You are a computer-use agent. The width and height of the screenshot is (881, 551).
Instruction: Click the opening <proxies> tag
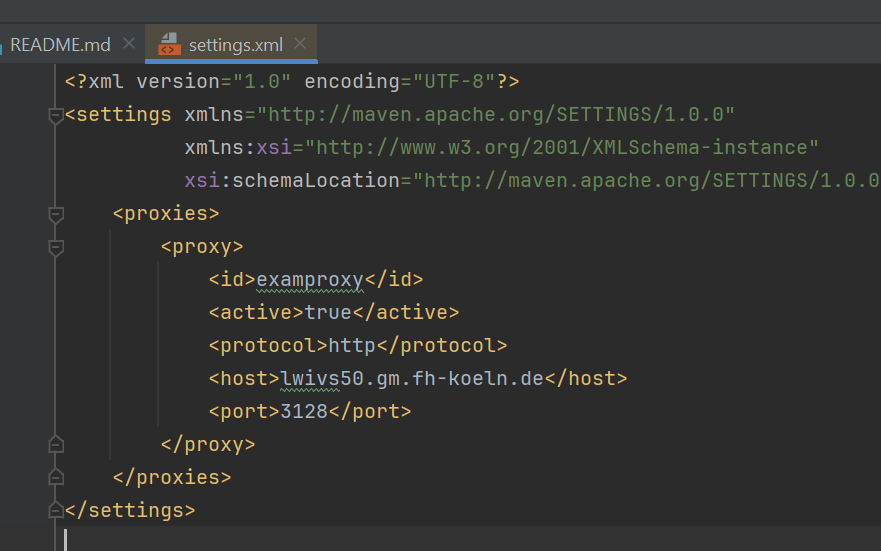pos(166,214)
